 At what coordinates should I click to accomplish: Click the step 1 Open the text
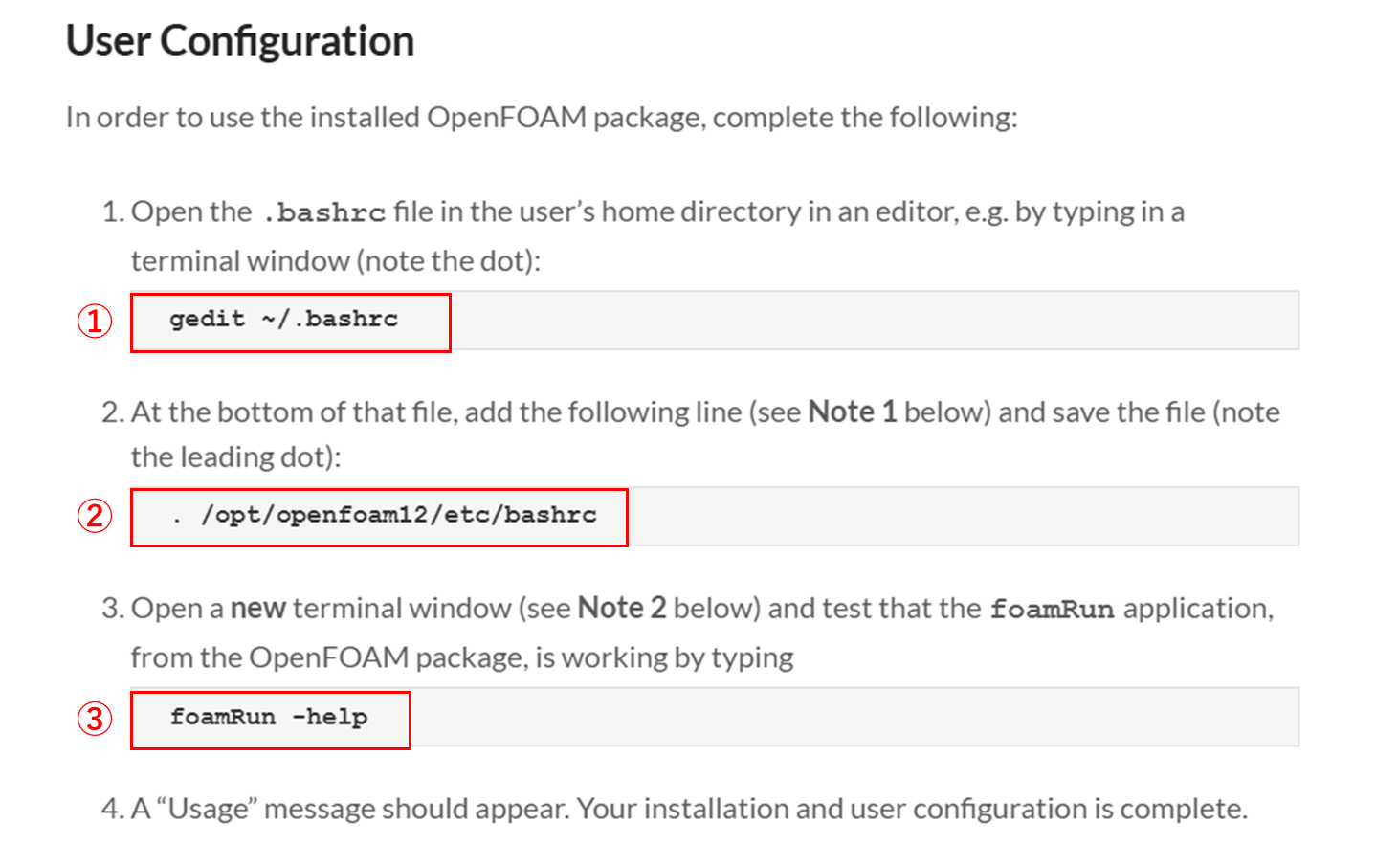190,211
